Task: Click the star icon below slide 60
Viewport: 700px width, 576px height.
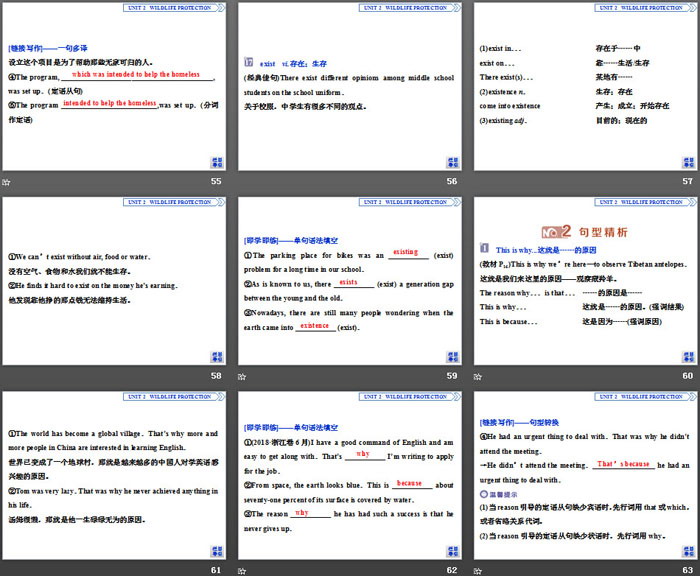Action: (x=479, y=376)
